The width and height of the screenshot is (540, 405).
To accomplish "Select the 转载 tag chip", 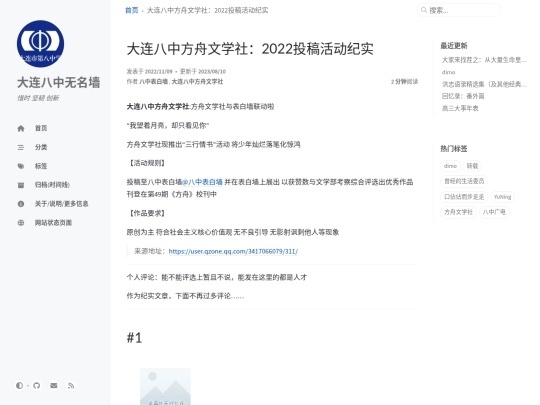I will pos(472,166).
